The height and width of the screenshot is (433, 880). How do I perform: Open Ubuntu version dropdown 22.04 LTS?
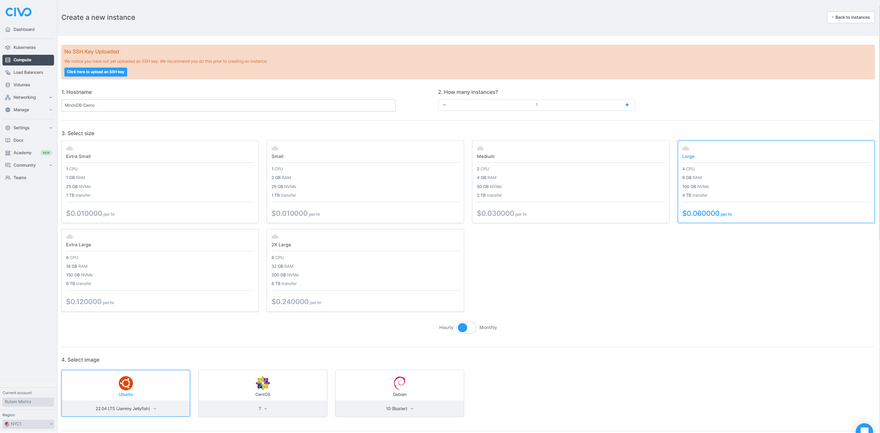[x=126, y=409]
